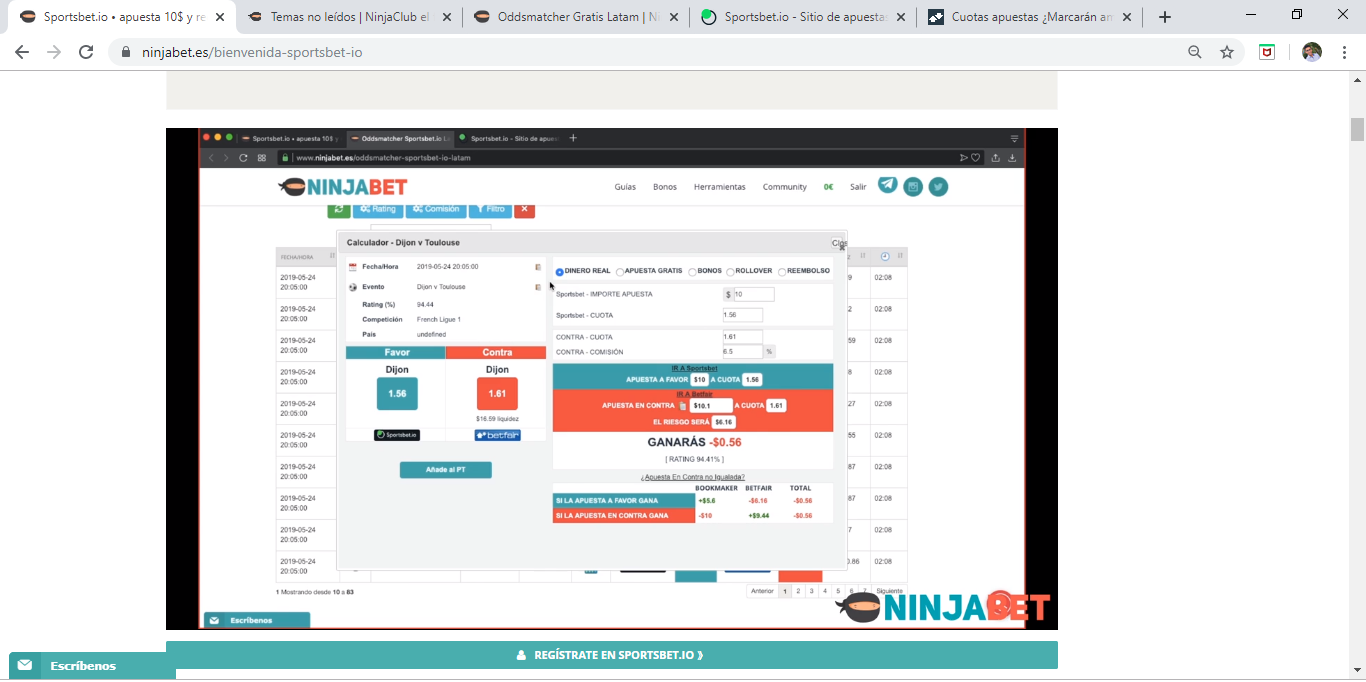Image resolution: width=1366 pixels, height=682 pixels.
Task: Select the DINERO REAL radio button
Action: click(560, 272)
